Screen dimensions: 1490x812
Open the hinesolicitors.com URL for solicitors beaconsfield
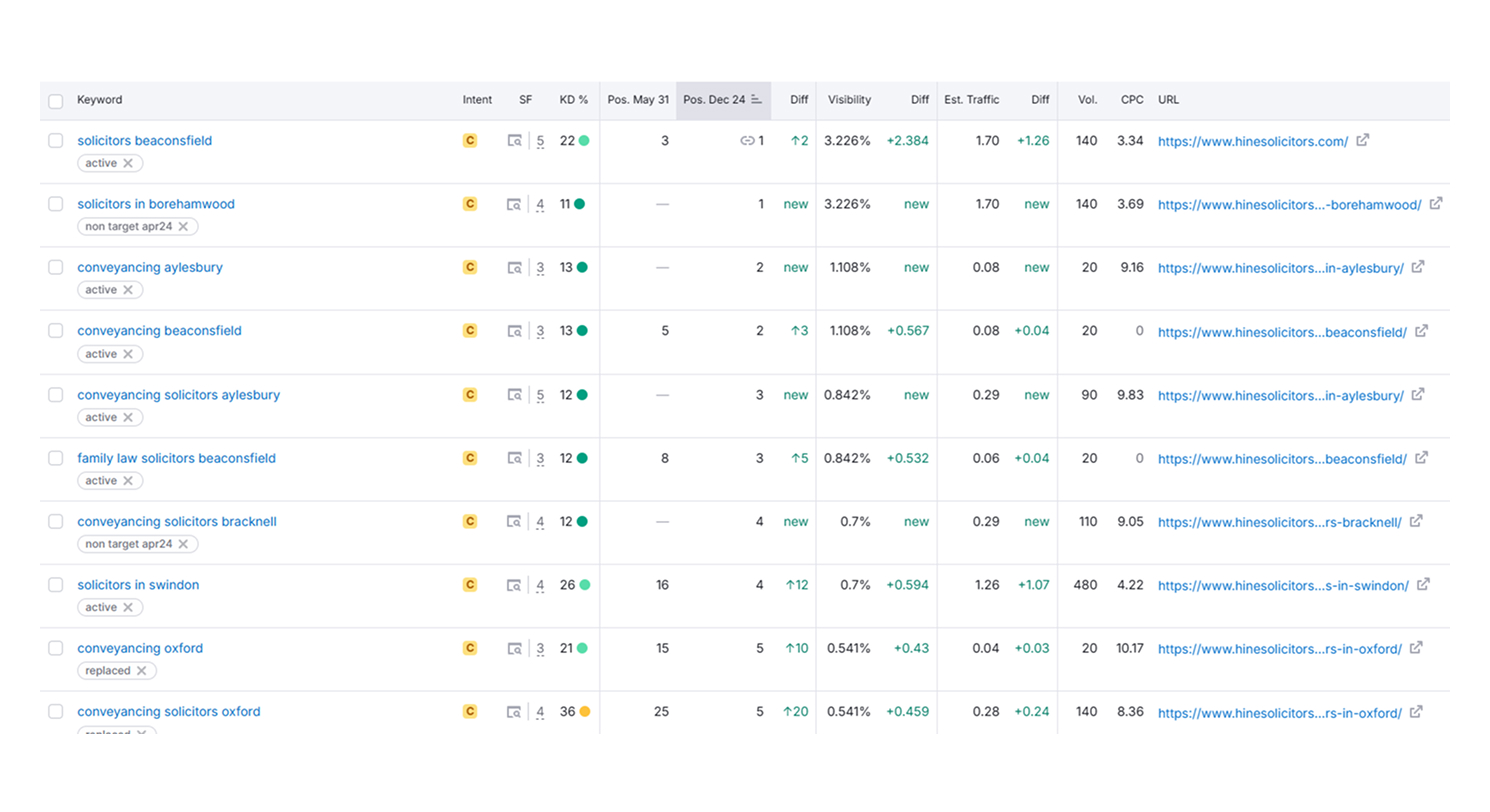coord(1252,141)
